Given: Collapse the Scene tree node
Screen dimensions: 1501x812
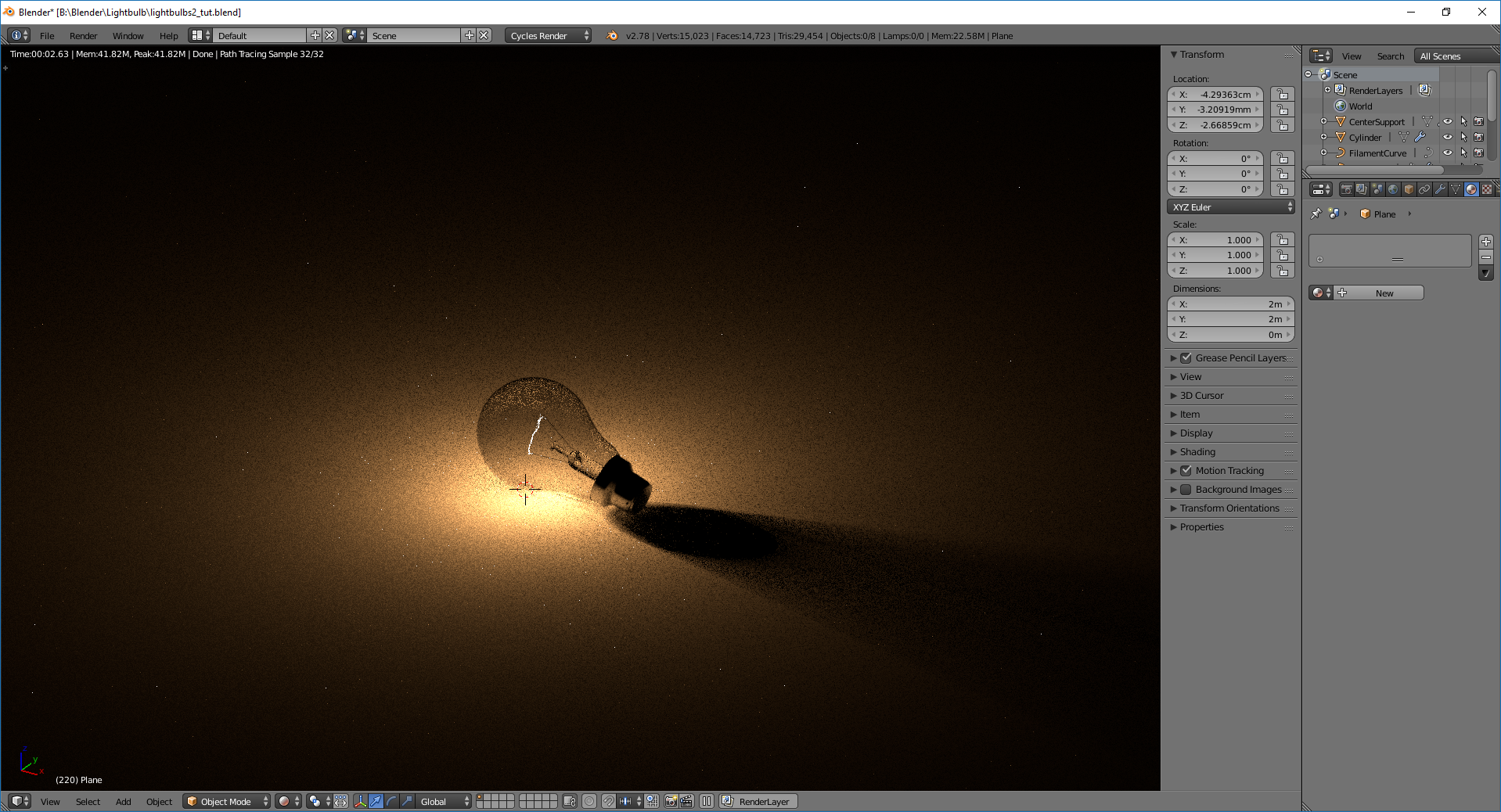Looking at the screenshot, I should (1308, 74).
